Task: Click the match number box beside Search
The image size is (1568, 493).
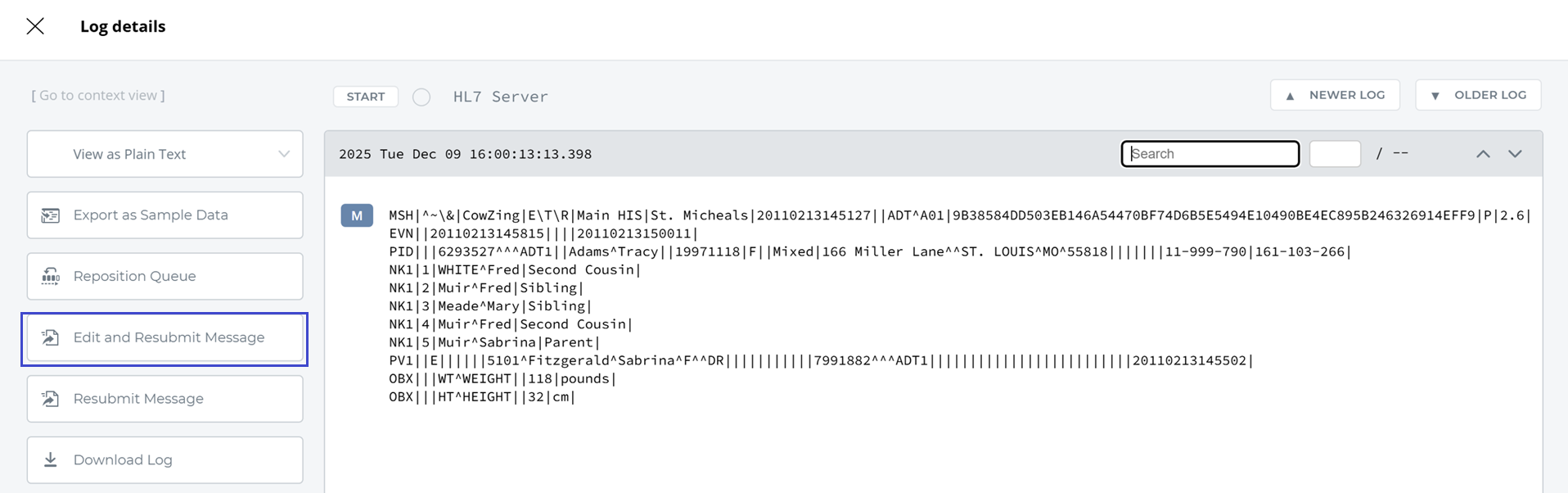Action: tap(1335, 154)
